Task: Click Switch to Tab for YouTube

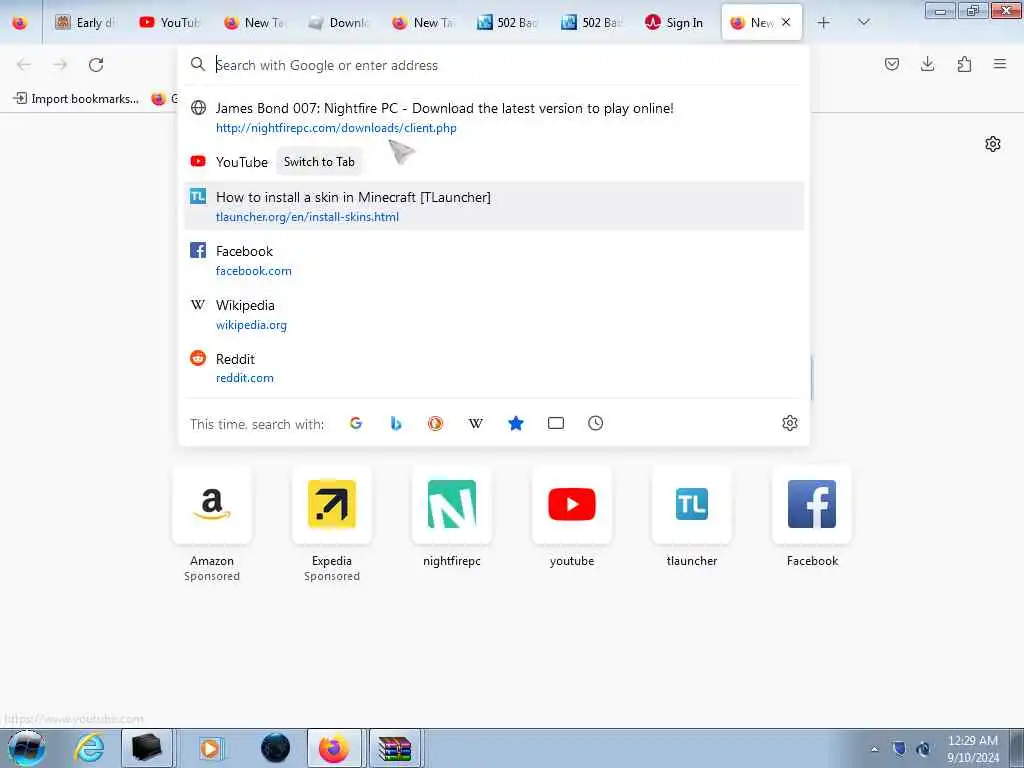Action: click(319, 162)
